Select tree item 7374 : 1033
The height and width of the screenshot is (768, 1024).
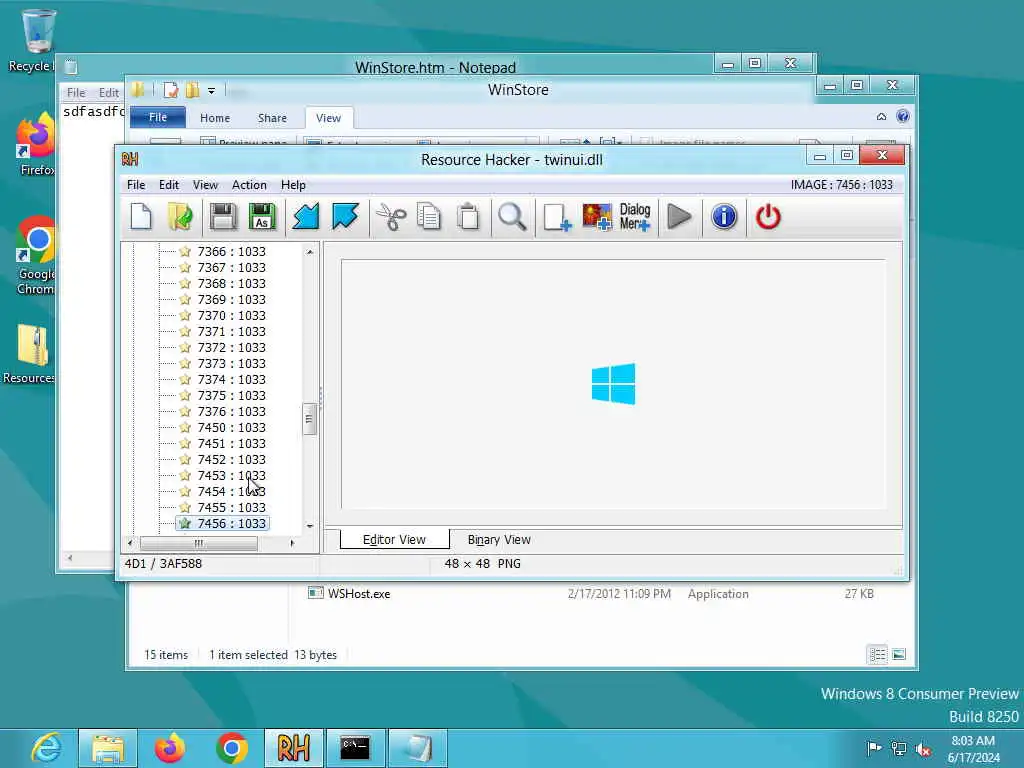[231, 379]
